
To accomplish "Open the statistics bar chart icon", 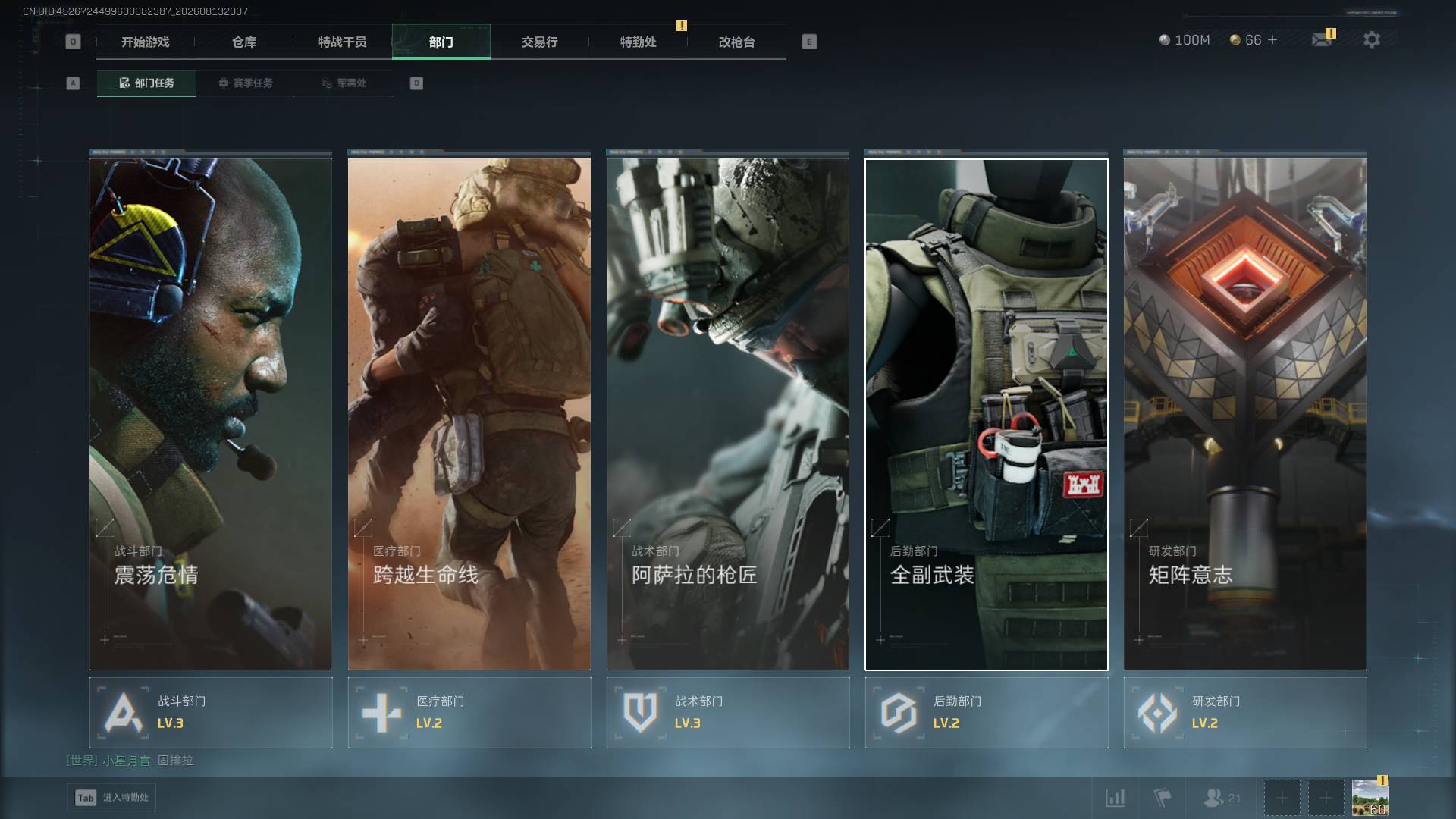I will coord(1116,798).
